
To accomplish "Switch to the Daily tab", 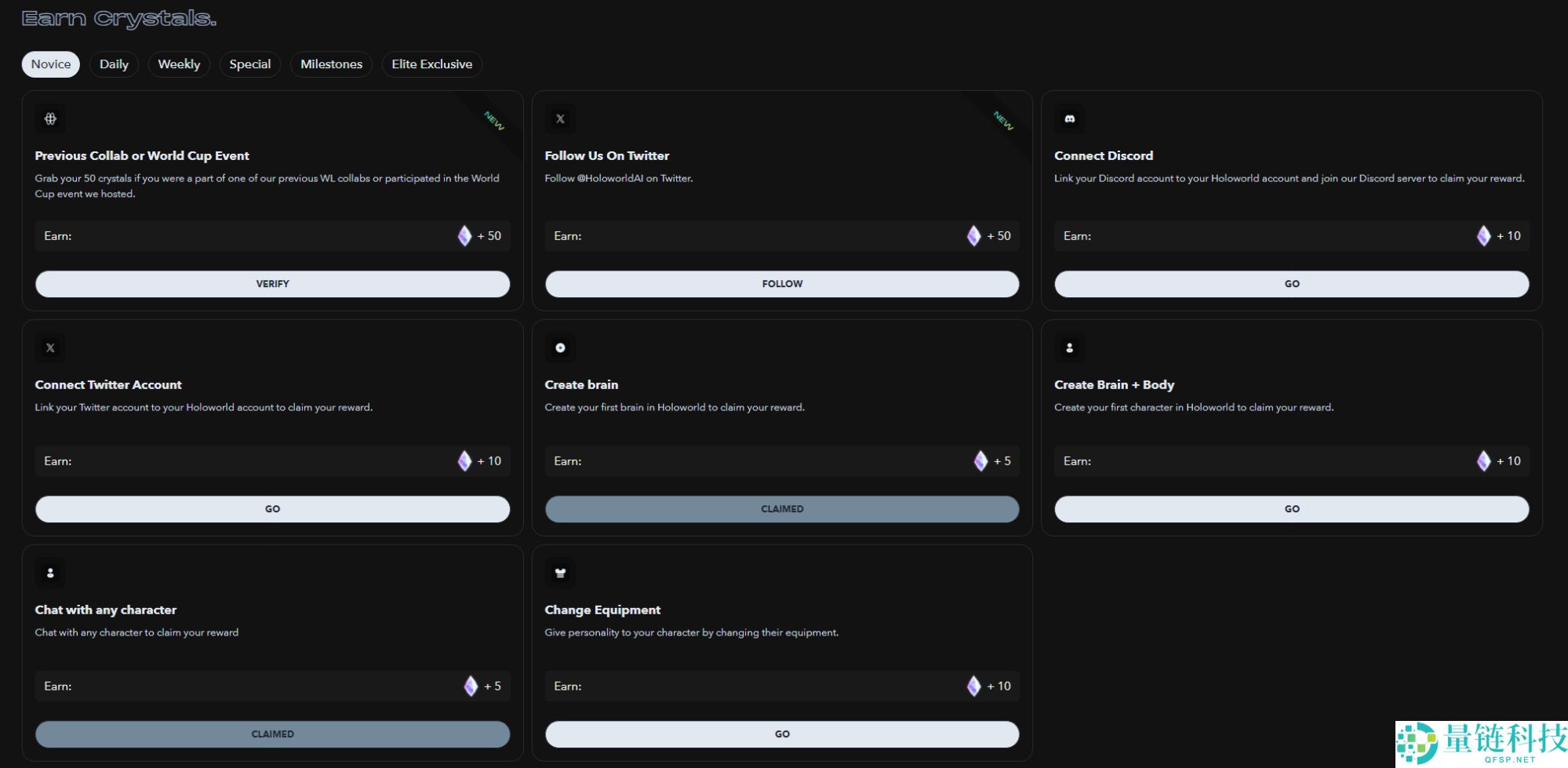I will click(x=114, y=64).
